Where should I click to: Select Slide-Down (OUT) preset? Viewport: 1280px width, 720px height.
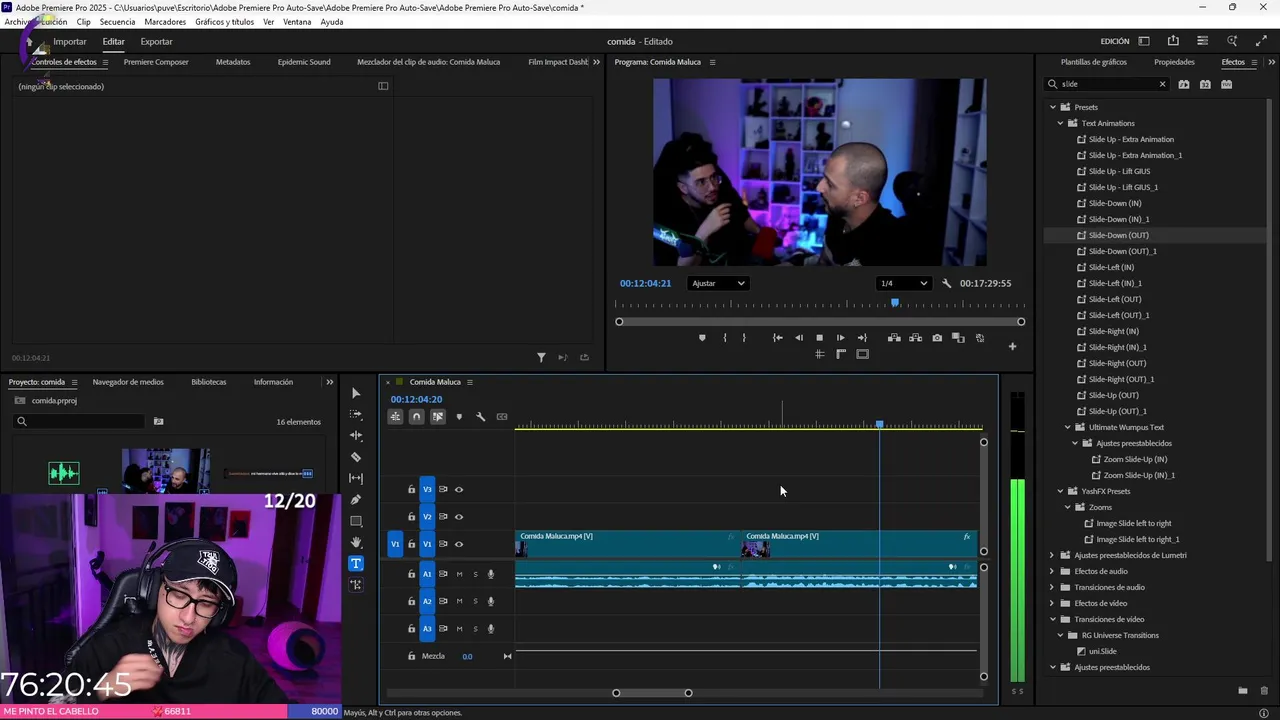click(1118, 235)
